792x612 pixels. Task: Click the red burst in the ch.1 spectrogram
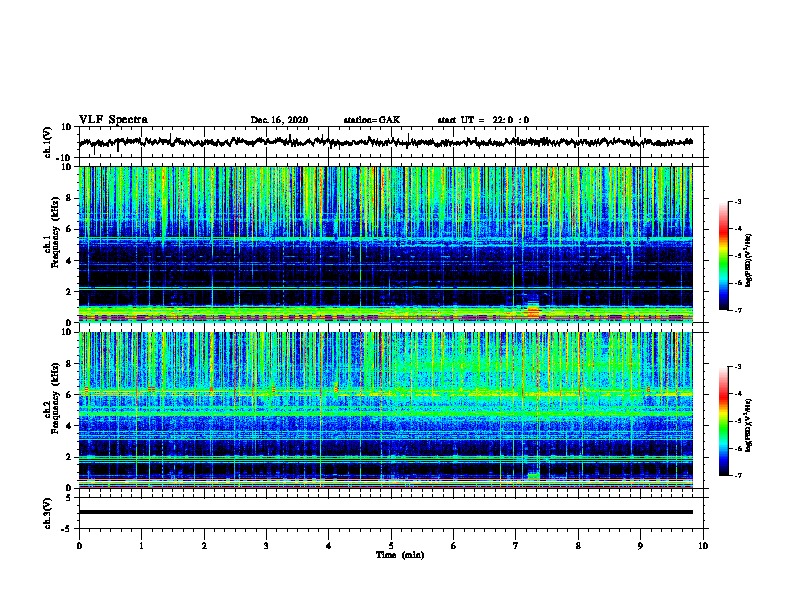[533, 313]
